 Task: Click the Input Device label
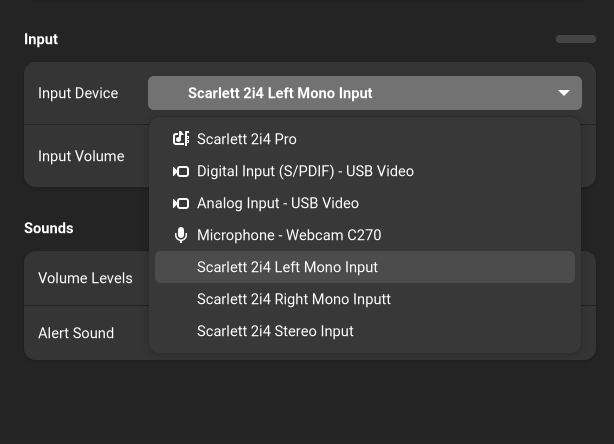pos(78,93)
